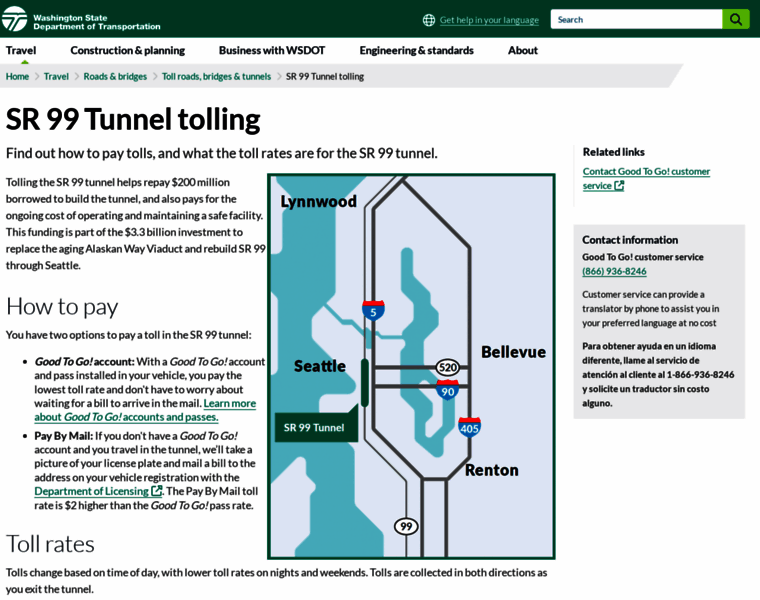
Task: Click the Bellevue label on map
Action: pyautogui.click(x=513, y=352)
